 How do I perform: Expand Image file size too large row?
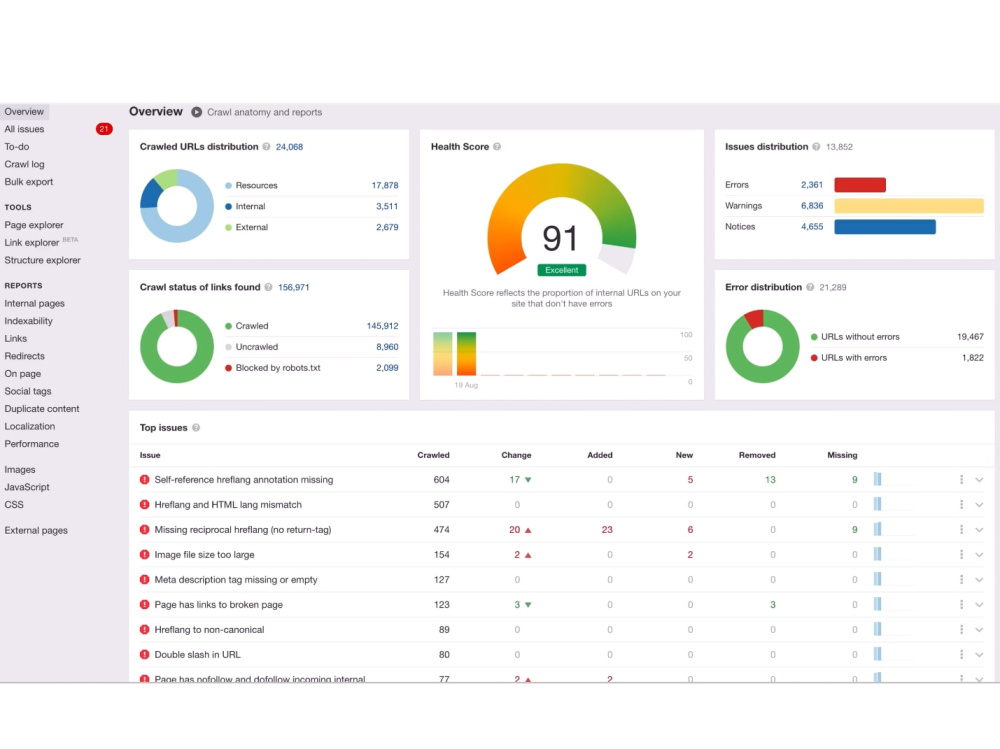(979, 554)
